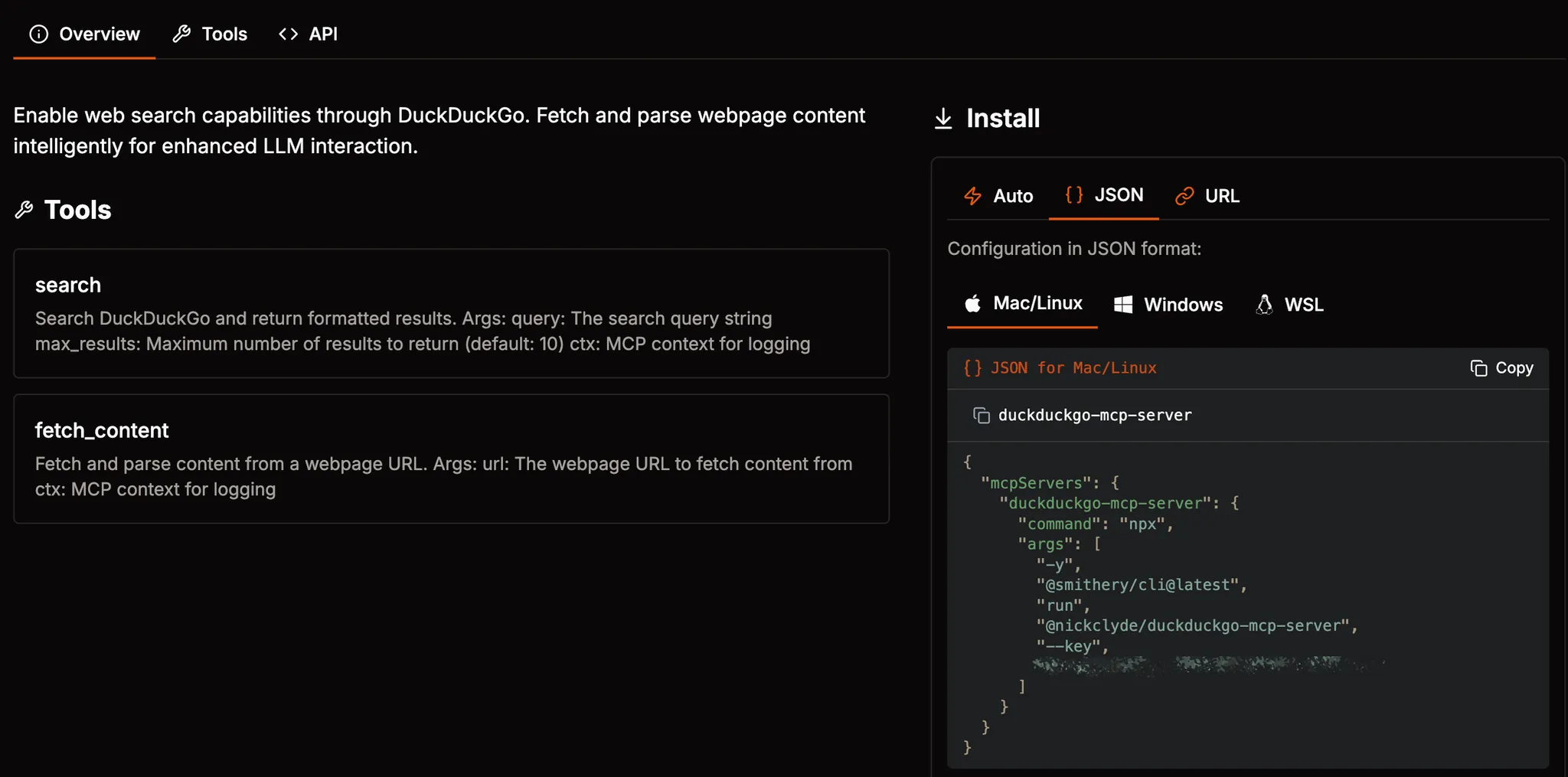Screen dimensions: 1568x777
Task: Open the Overview tab
Action: click(x=84, y=34)
